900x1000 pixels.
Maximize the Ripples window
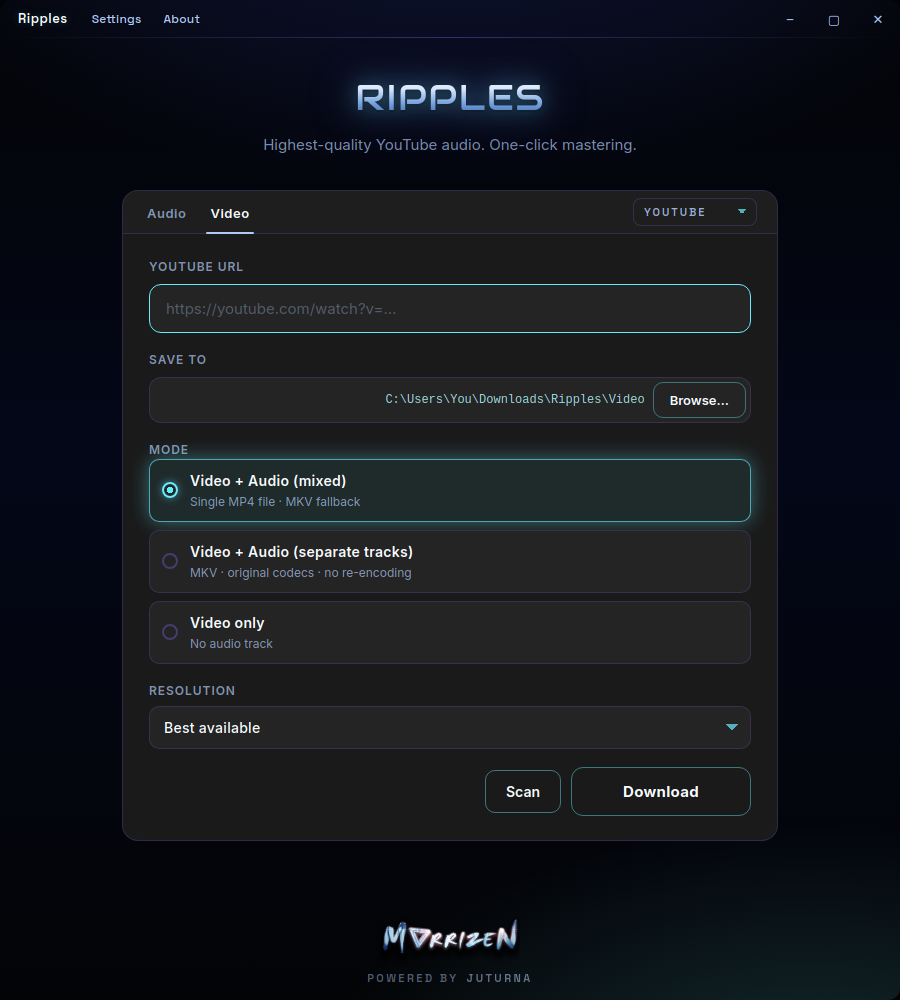[833, 20]
